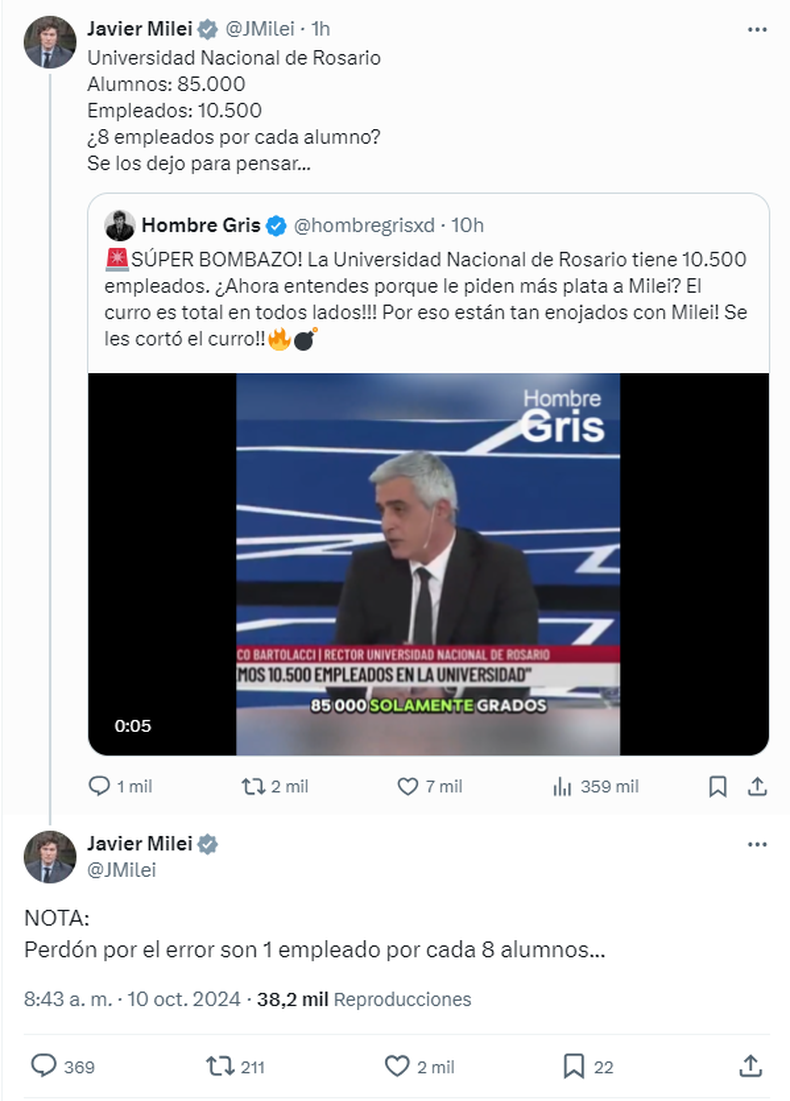790x1101 pixels.
Task: Share the top Javier Milei tweet
Action: (757, 787)
